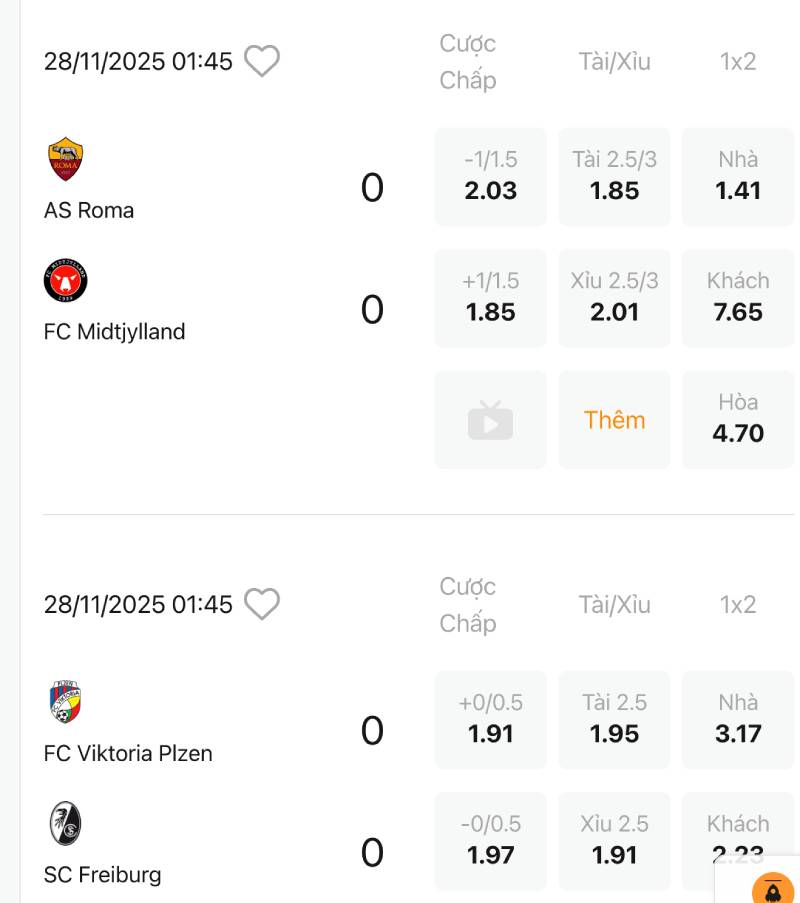The width and height of the screenshot is (800, 903).
Task: Bet on Nhà win at 1.41
Action: click(738, 177)
